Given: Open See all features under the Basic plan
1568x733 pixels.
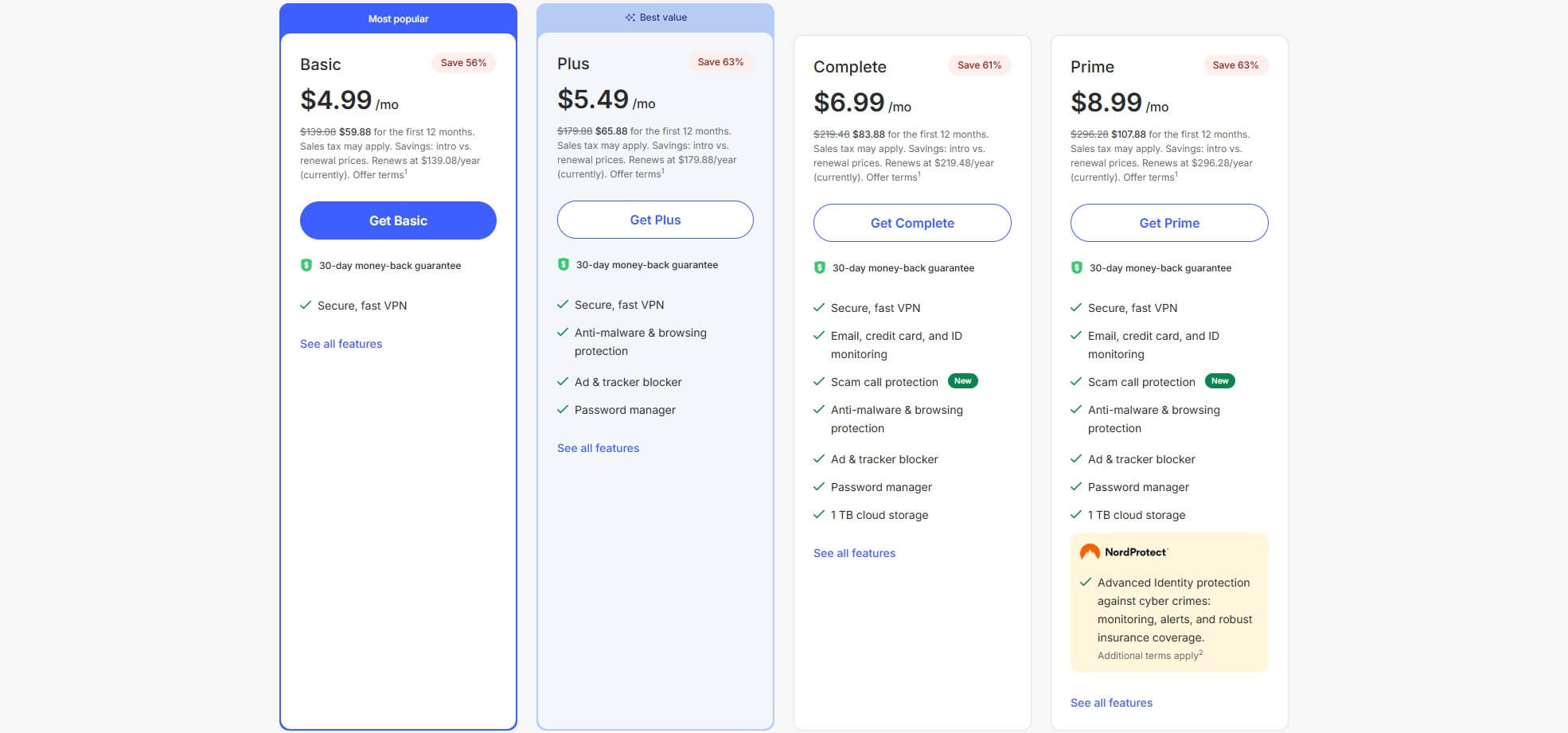Looking at the screenshot, I should (x=340, y=343).
